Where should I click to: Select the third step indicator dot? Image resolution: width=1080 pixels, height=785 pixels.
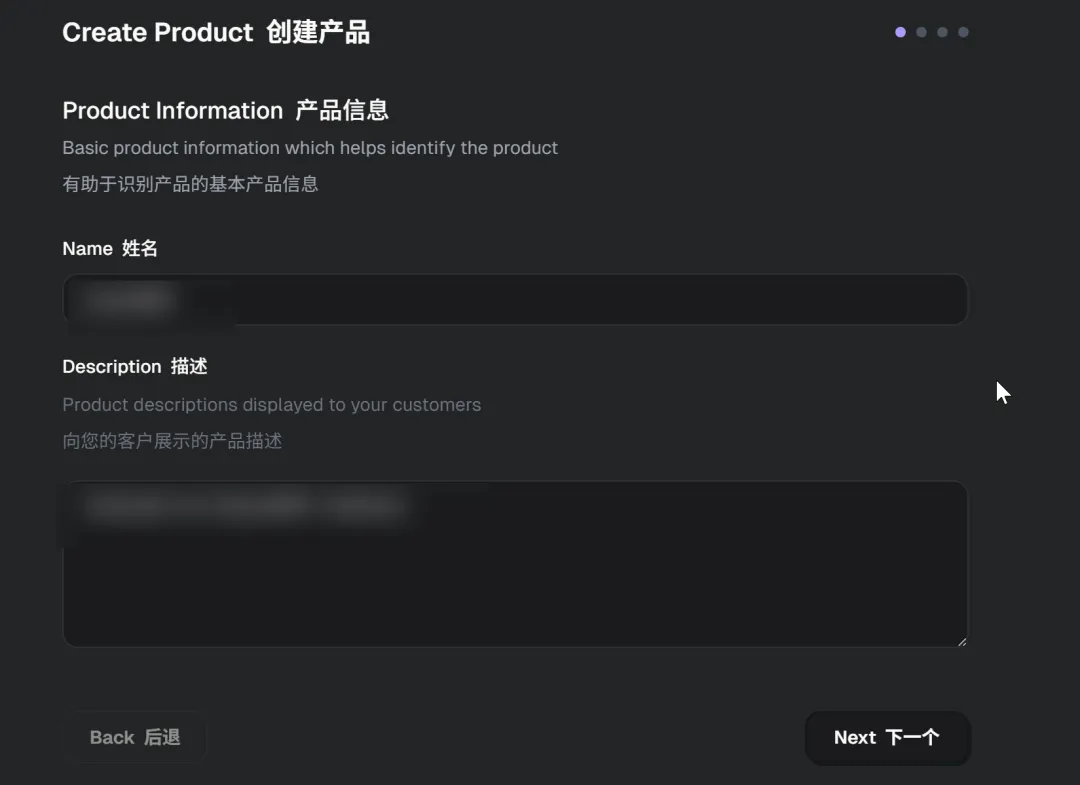942,32
